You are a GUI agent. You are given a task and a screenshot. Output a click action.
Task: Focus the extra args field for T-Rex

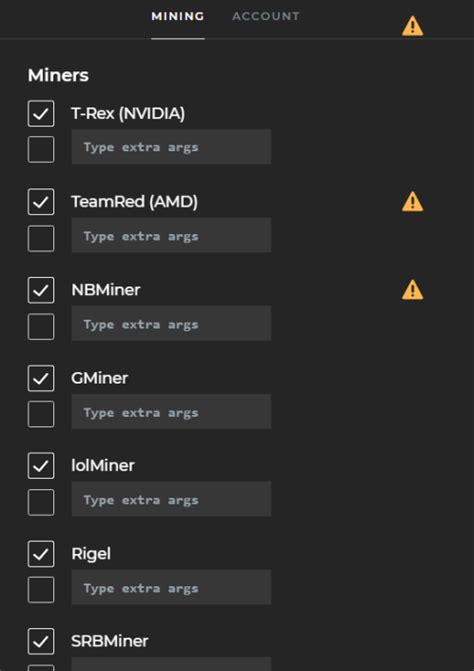click(171, 147)
